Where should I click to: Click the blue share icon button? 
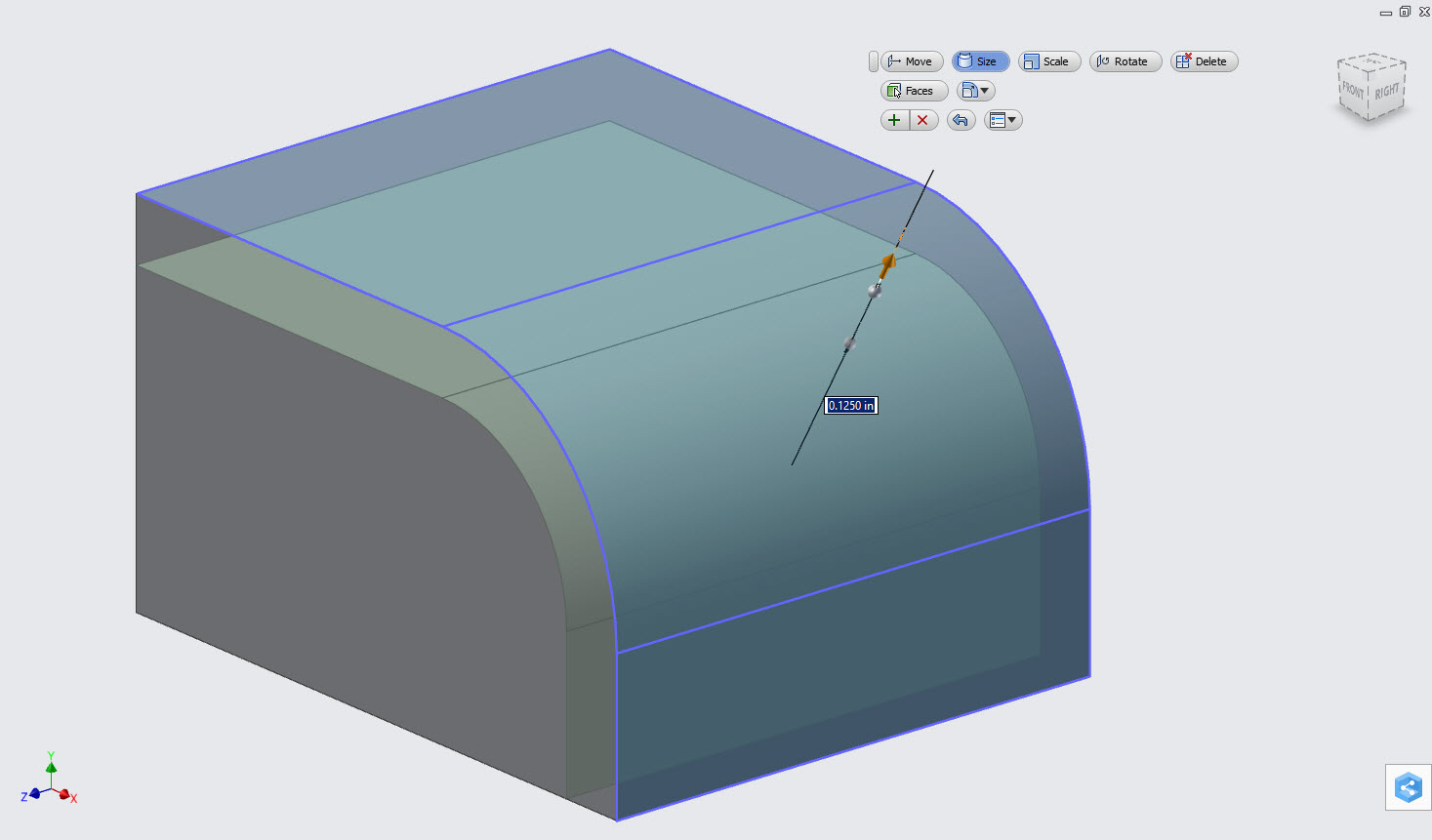pyautogui.click(x=1408, y=787)
